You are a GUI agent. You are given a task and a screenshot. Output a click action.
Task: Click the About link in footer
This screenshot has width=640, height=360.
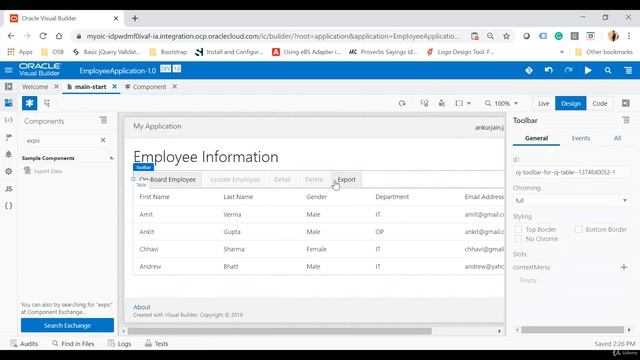(x=142, y=307)
